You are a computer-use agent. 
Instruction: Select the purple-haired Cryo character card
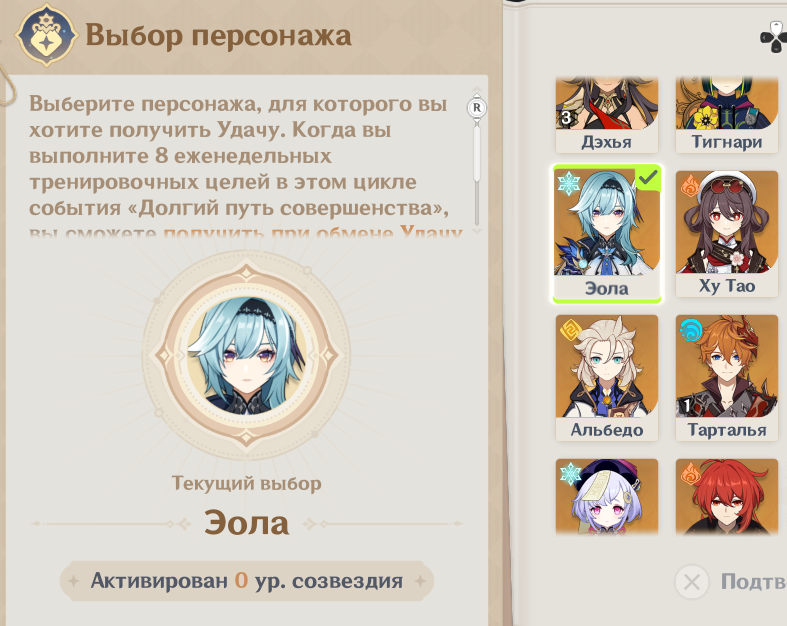pyautogui.click(x=606, y=496)
